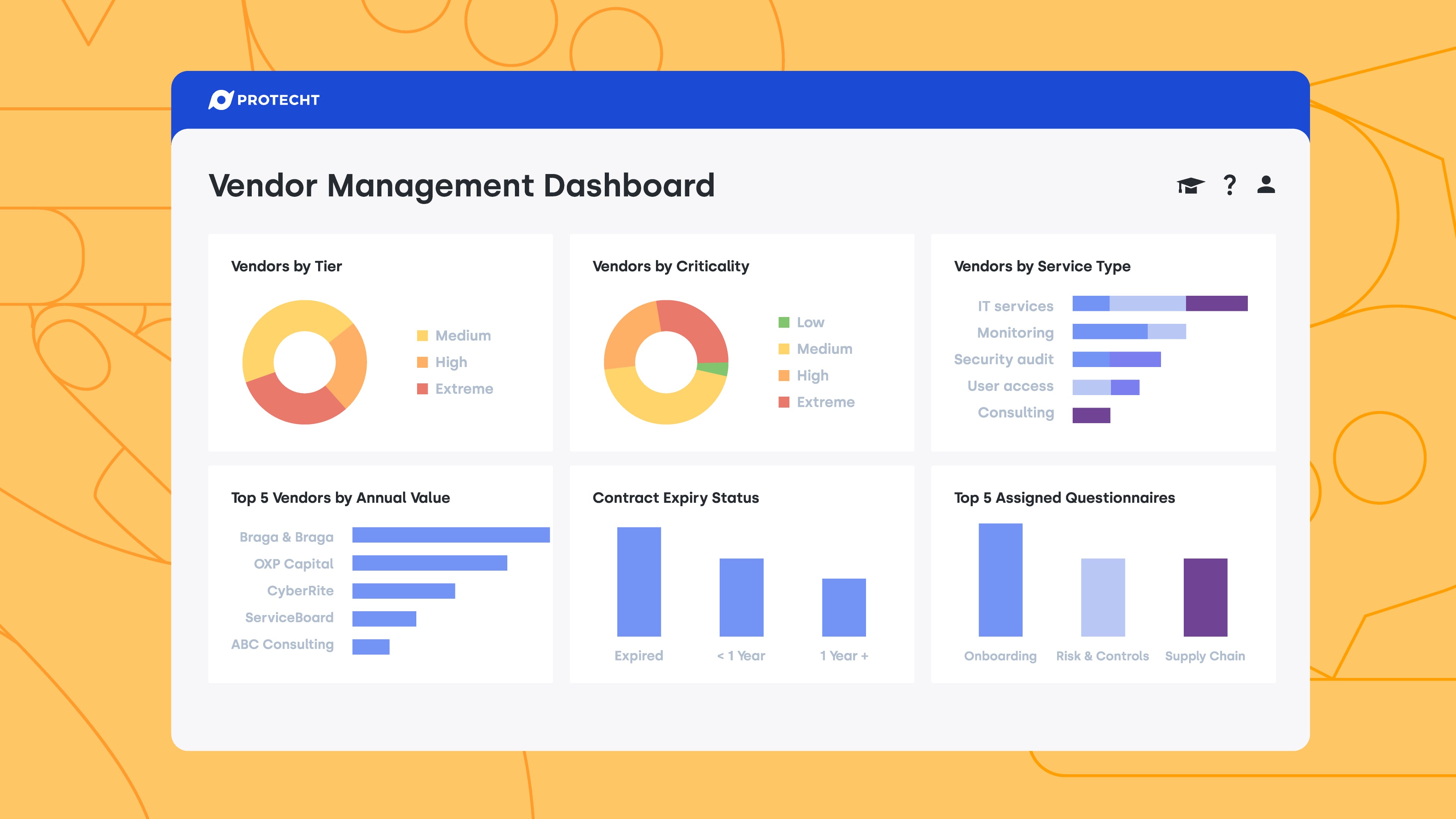This screenshot has height=819, width=1456.
Task: Click the Supply Chain axis label
Action: pos(1205,656)
